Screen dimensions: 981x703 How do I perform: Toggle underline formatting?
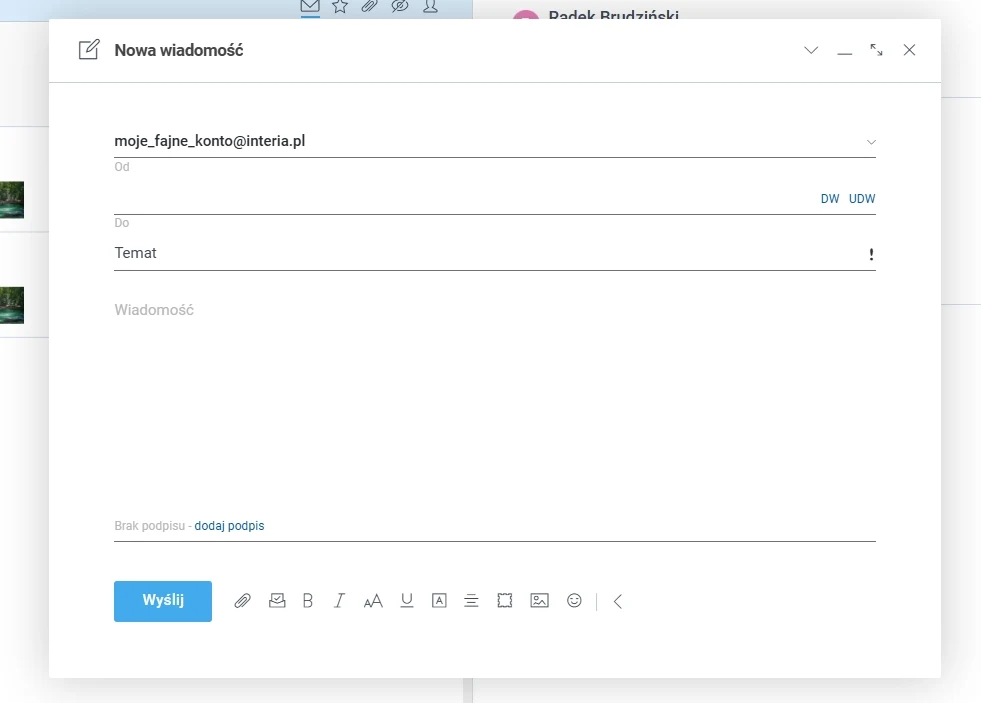coord(407,600)
